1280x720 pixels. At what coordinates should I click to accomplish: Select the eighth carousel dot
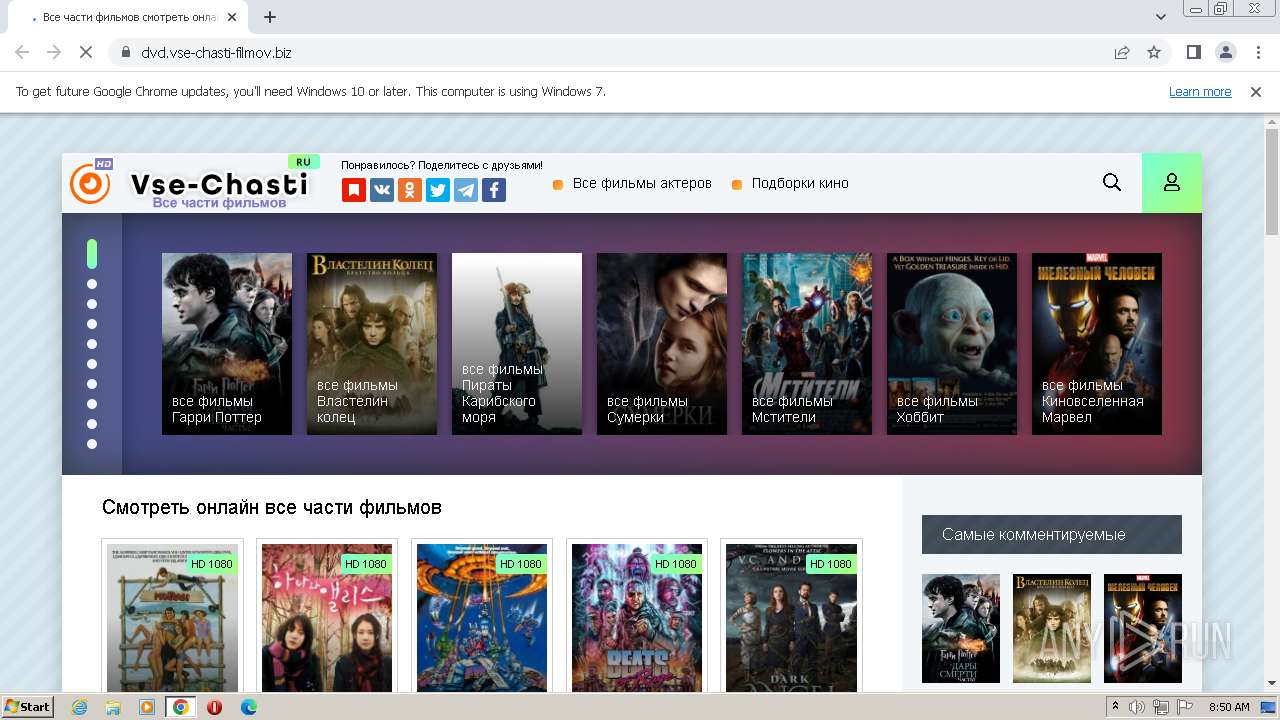coord(92,404)
